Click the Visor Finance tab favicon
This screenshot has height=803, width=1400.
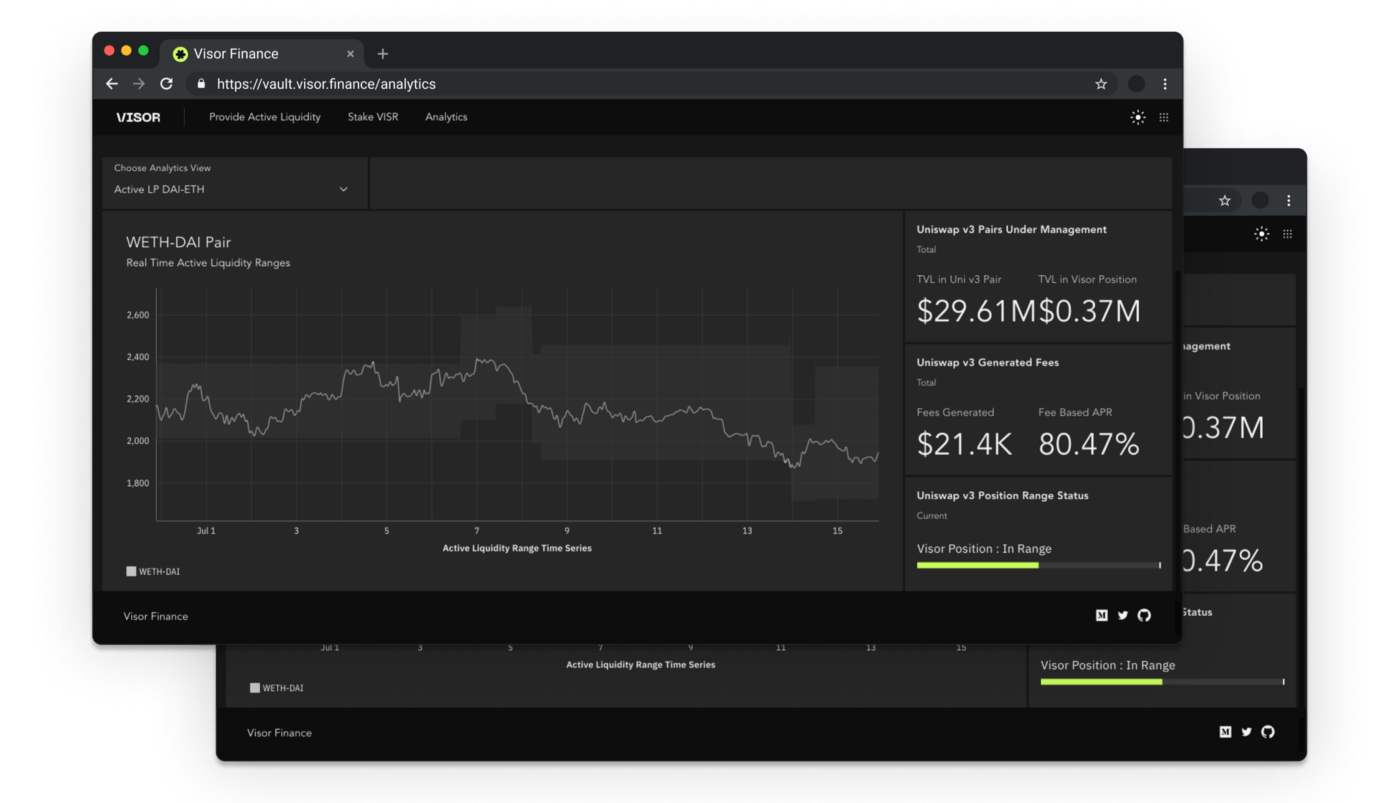pyautogui.click(x=180, y=54)
